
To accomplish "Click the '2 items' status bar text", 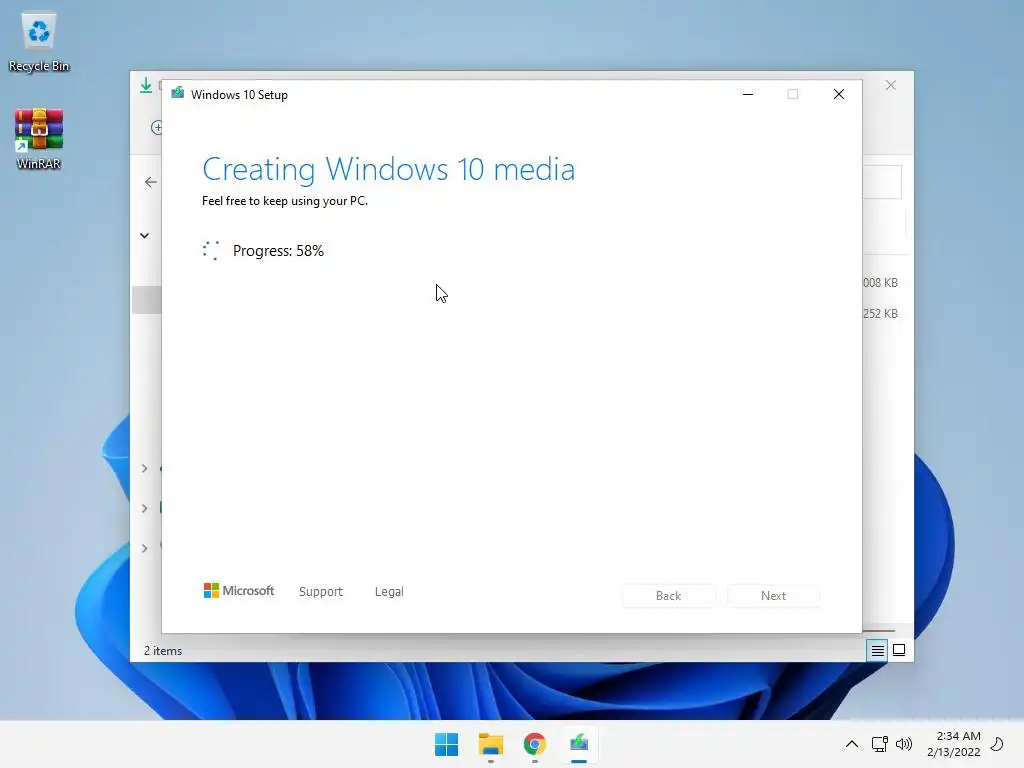I will (163, 650).
